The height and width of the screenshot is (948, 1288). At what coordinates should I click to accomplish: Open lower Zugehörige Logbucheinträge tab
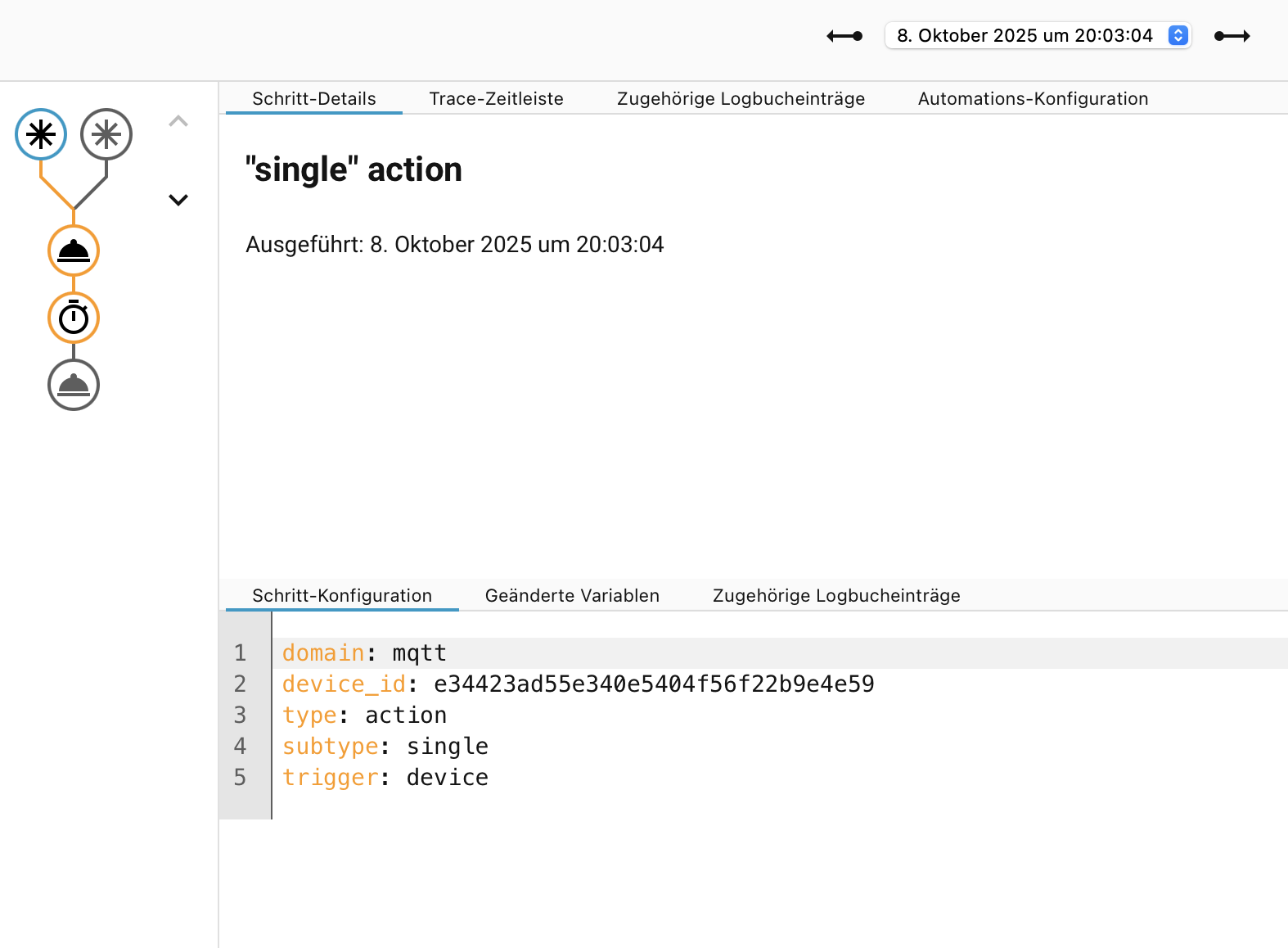point(836,596)
